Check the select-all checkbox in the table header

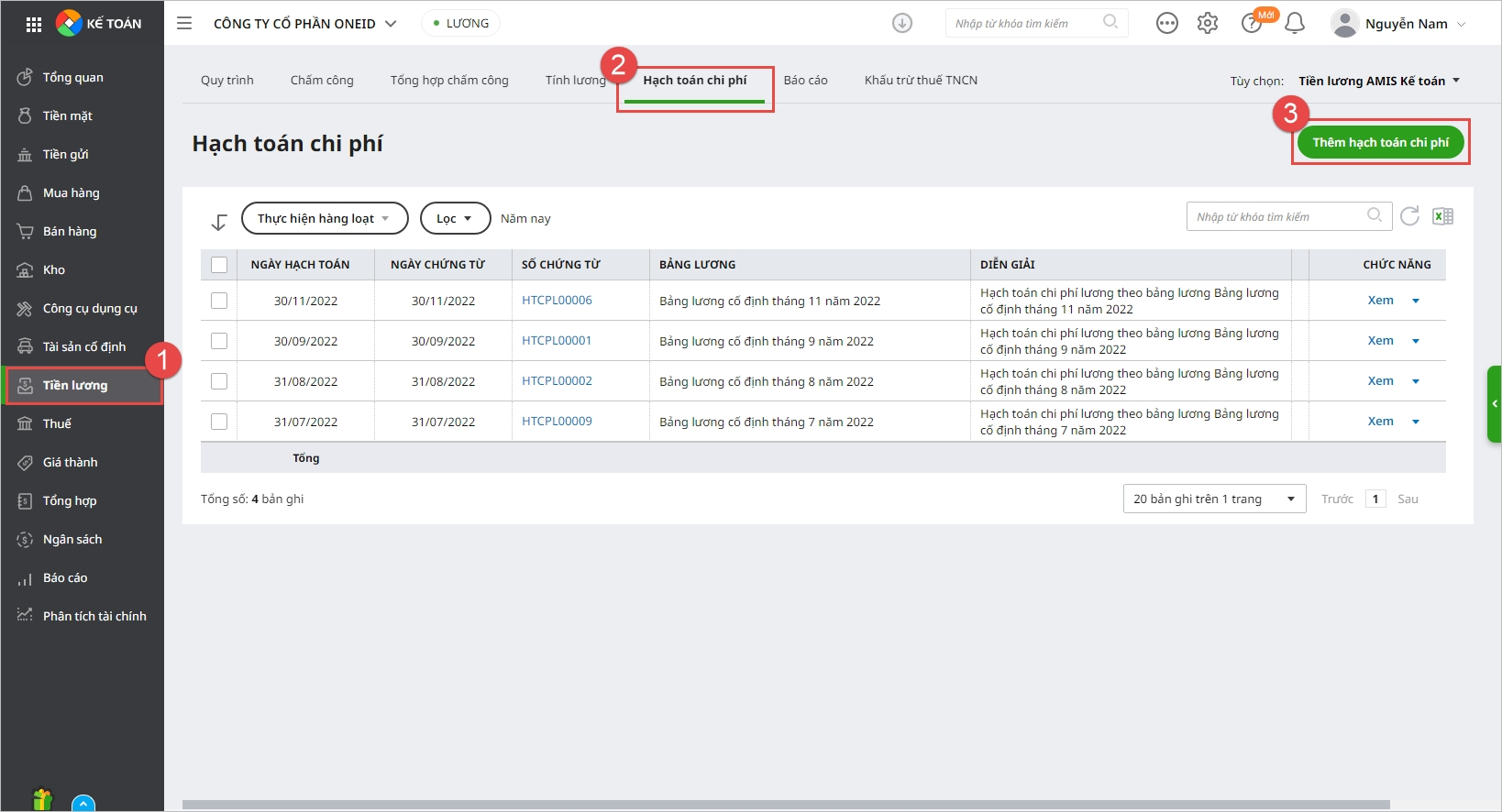pyautogui.click(x=219, y=265)
